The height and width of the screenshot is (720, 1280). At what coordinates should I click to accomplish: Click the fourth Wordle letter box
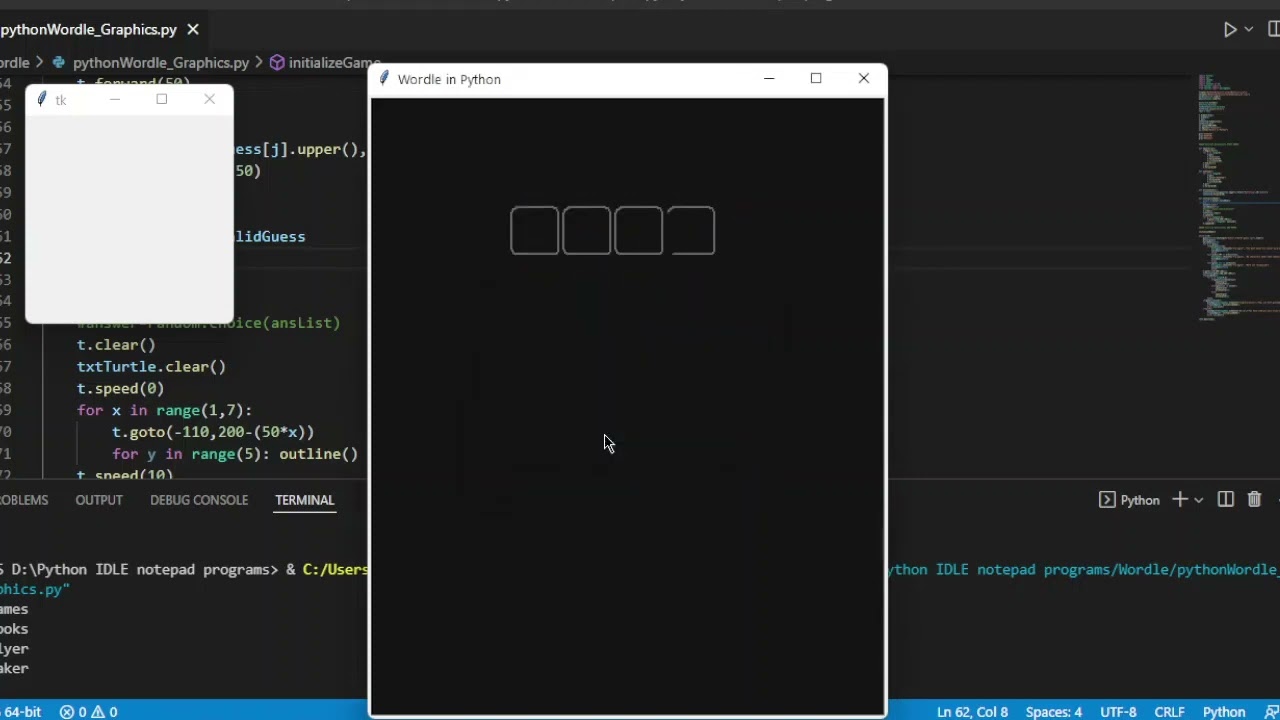tap(691, 231)
